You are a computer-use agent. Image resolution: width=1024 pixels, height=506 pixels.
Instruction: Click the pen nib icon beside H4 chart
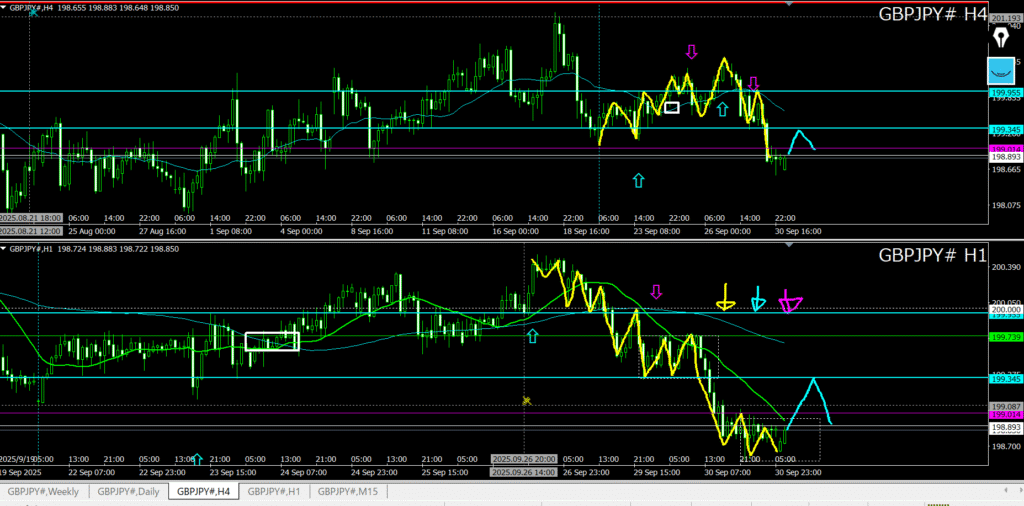point(1002,38)
